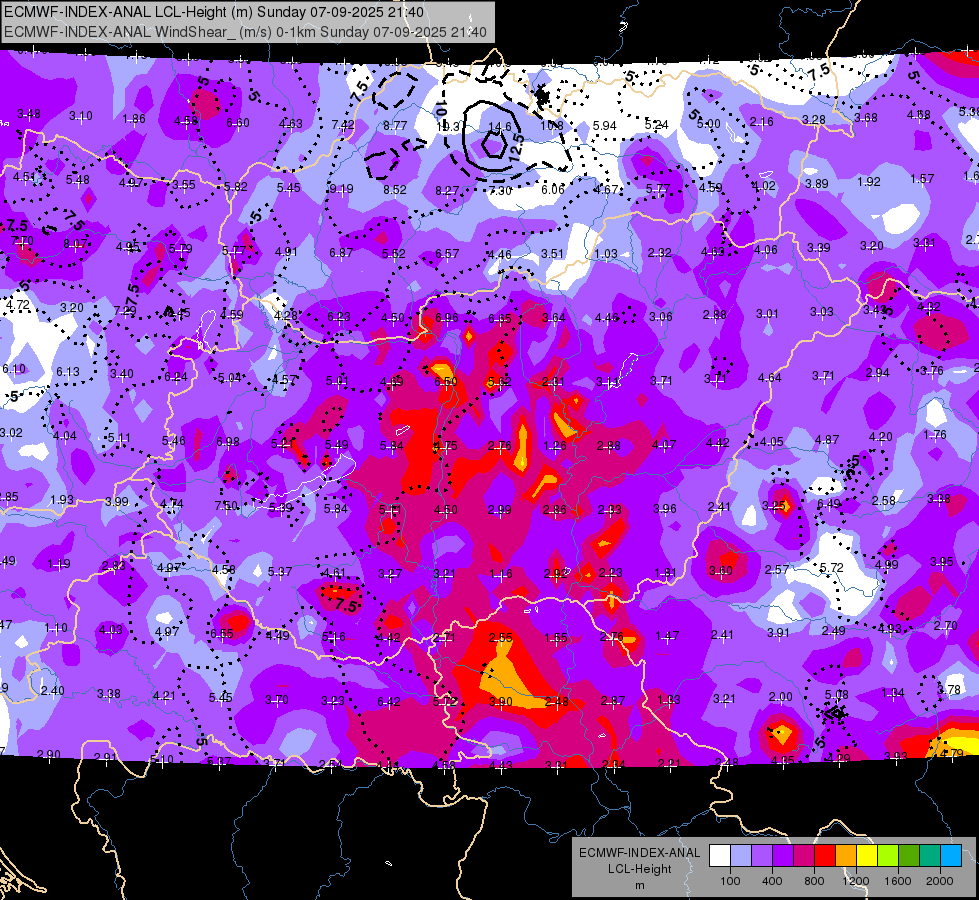Click the legend label ECMWF-INDEX-ANAL
Screen dimensions: 979x900
click(639, 853)
